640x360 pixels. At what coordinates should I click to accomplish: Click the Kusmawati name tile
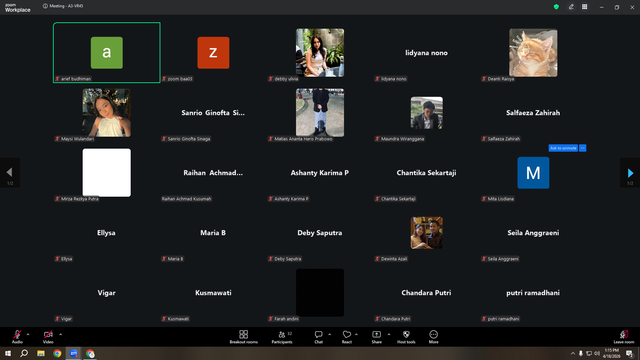(x=213, y=293)
